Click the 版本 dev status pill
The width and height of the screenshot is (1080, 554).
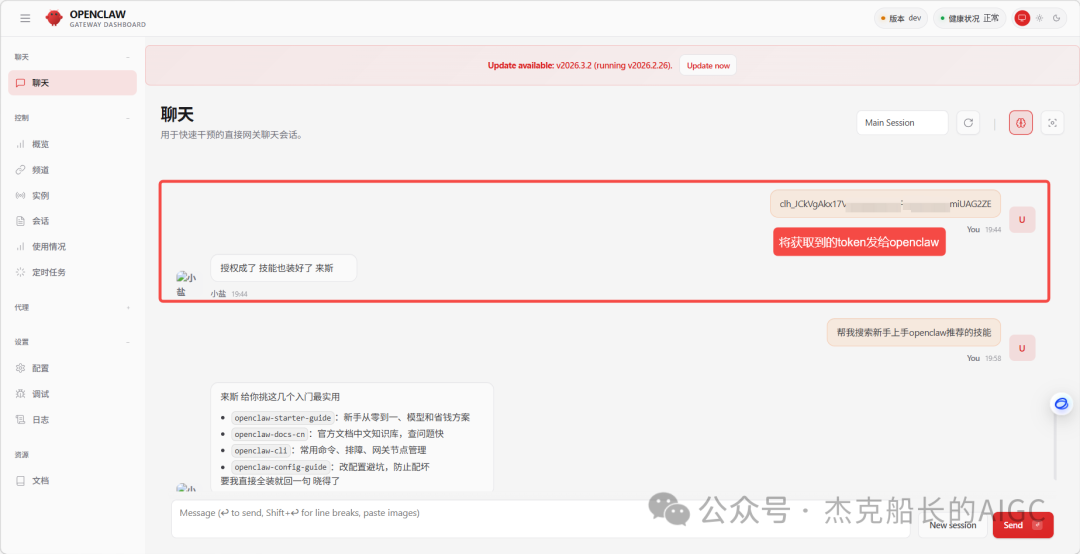[901, 19]
